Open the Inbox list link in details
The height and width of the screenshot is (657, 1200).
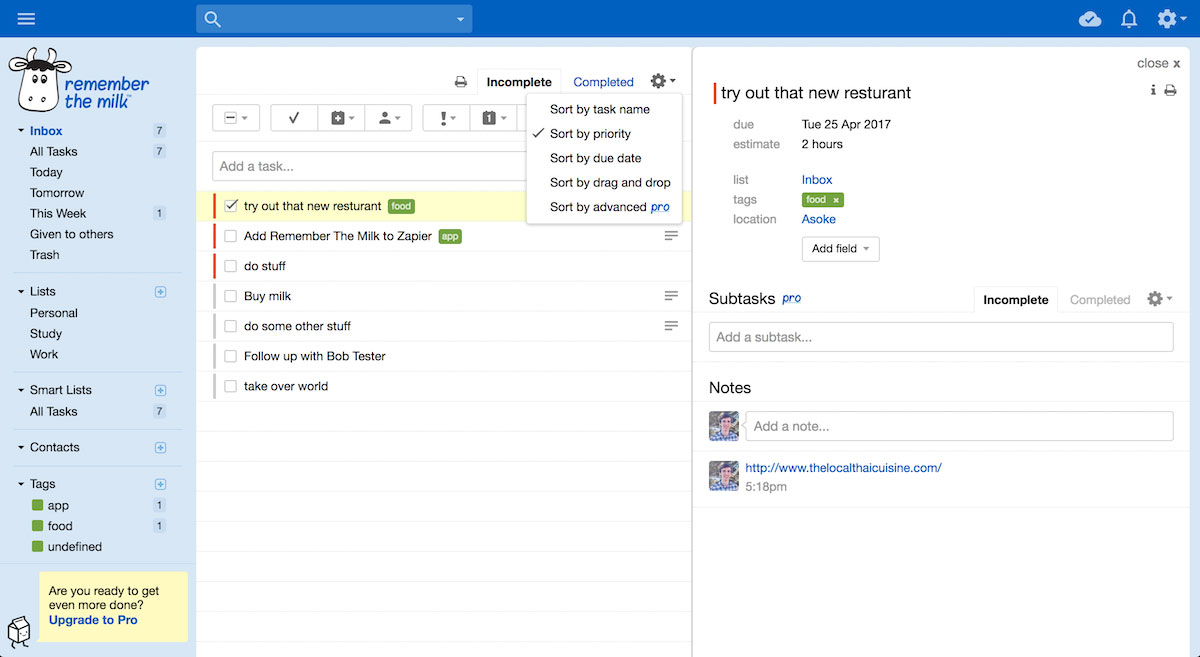[x=817, y=180]
